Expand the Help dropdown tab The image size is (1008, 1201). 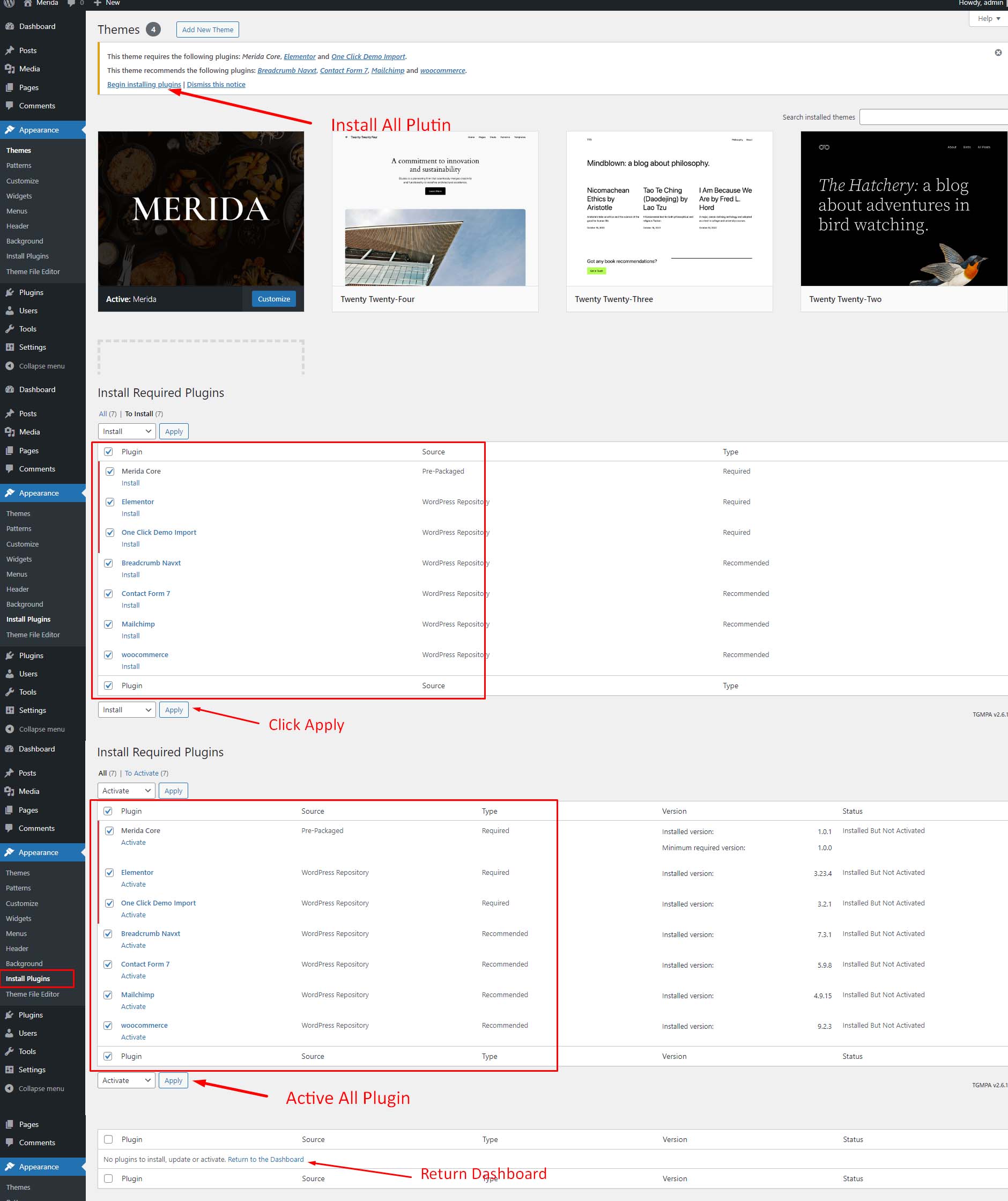[x=988, y=18]
